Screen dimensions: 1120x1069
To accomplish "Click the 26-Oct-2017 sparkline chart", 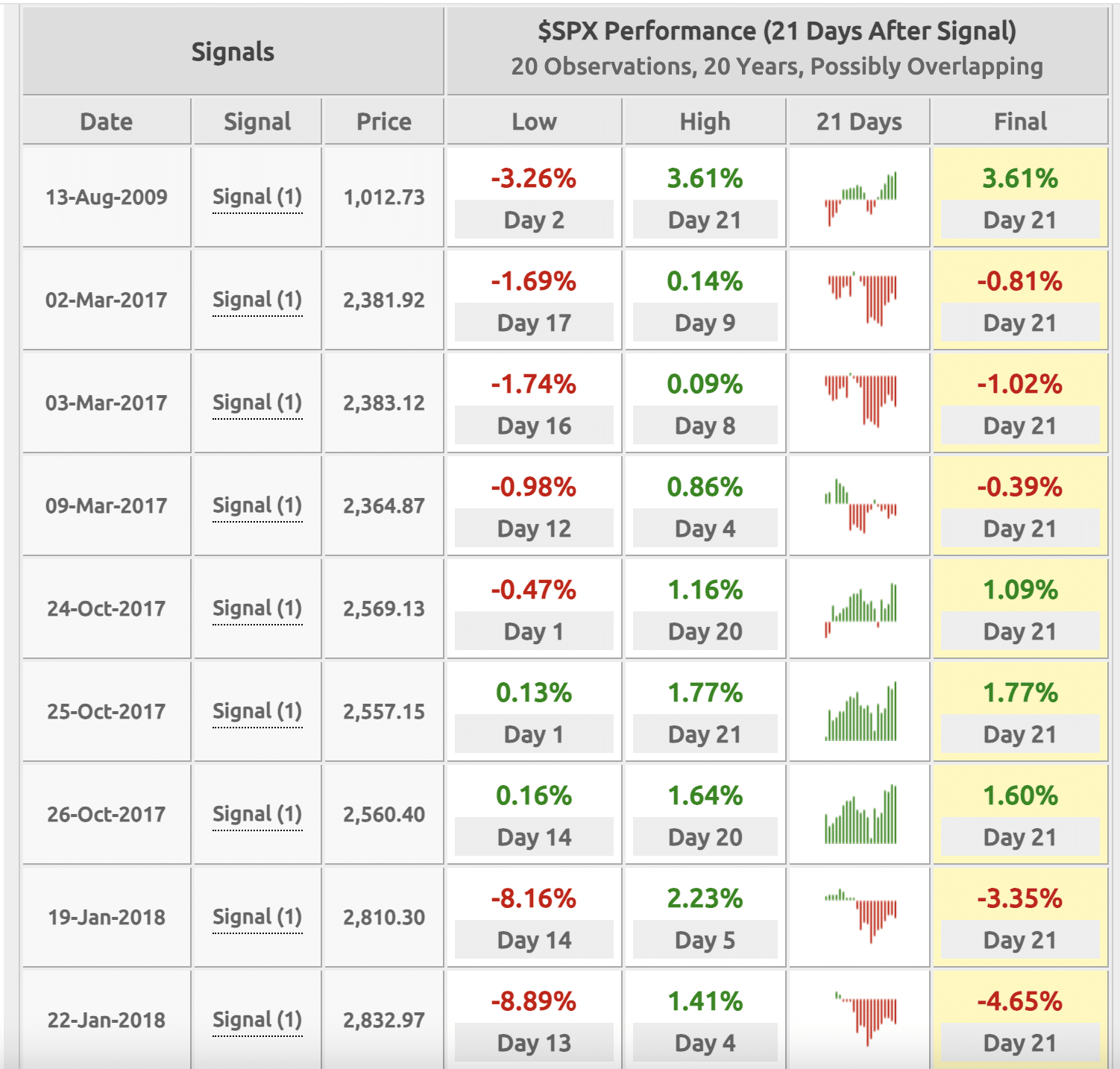I will tap(861, 816).
